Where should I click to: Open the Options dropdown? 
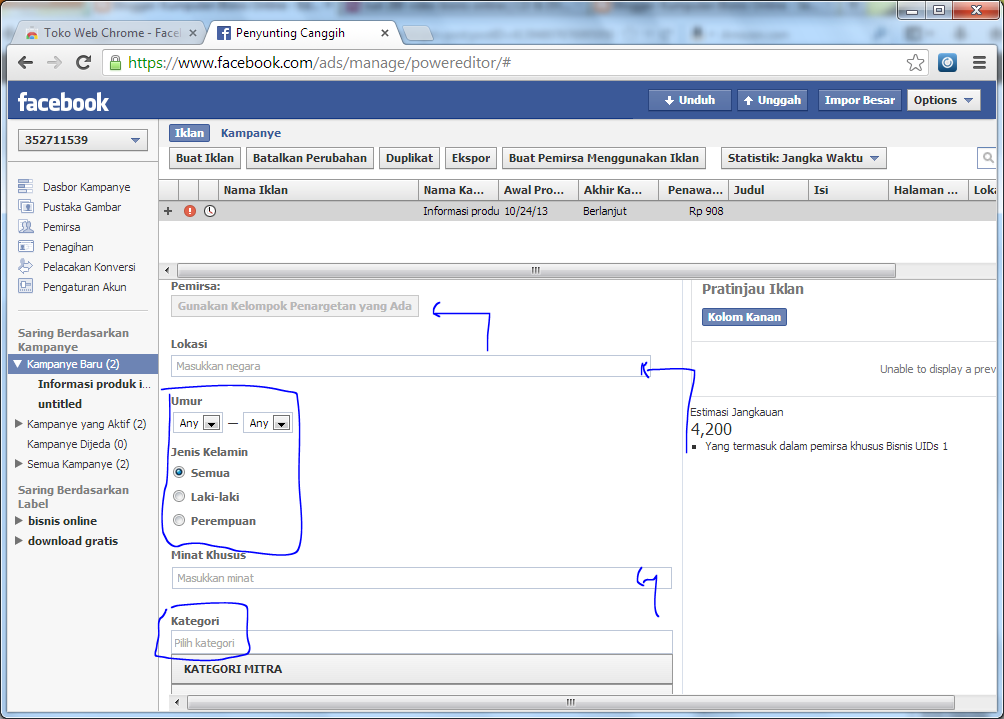tap(943, 100)
